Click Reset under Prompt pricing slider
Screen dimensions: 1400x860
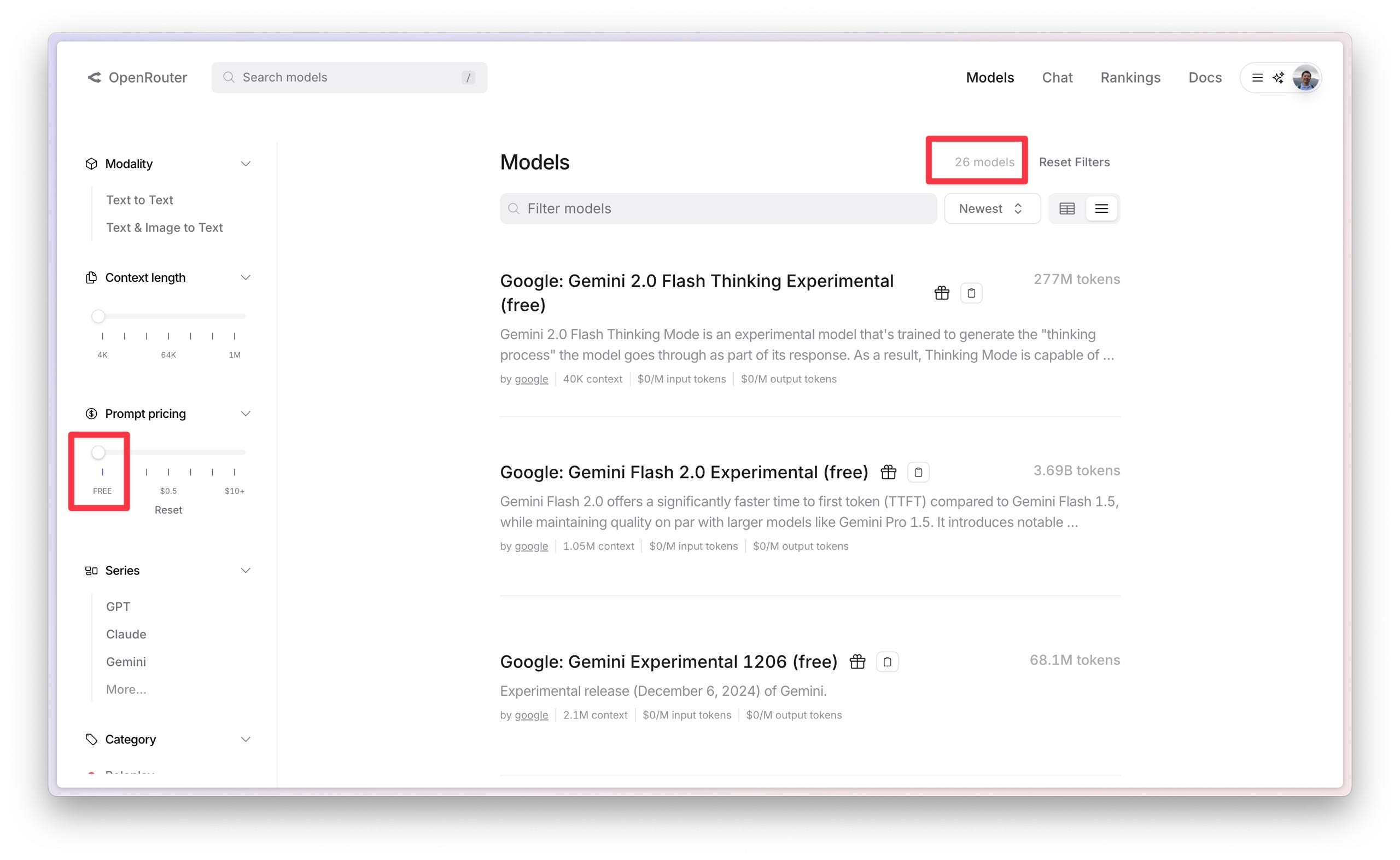point(168,510)
